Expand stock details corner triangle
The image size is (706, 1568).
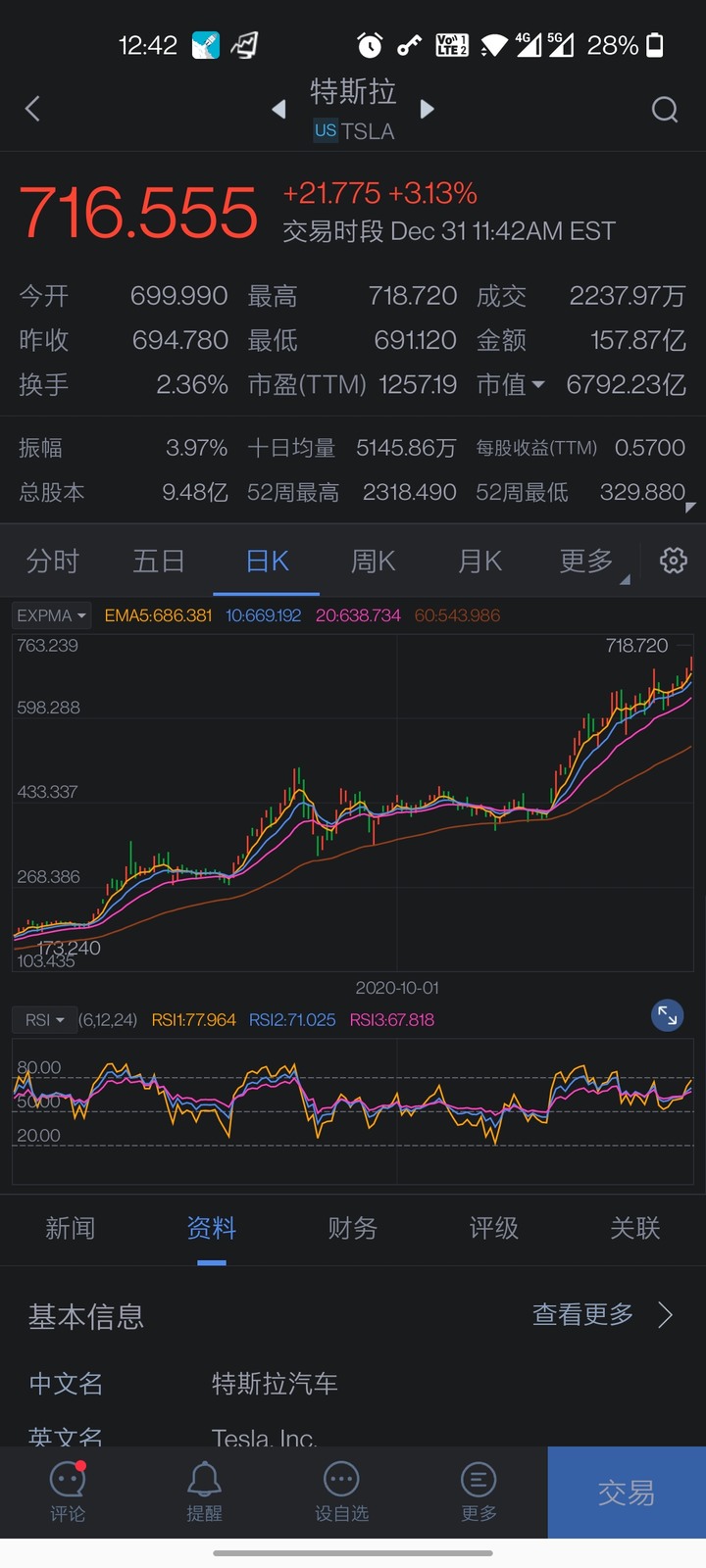pos(690,507)
